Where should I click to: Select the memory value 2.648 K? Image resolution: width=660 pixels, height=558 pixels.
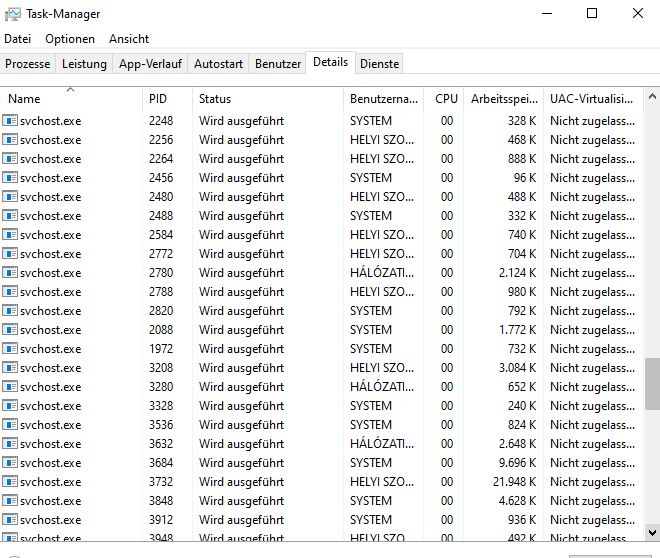tap(517, 444)
